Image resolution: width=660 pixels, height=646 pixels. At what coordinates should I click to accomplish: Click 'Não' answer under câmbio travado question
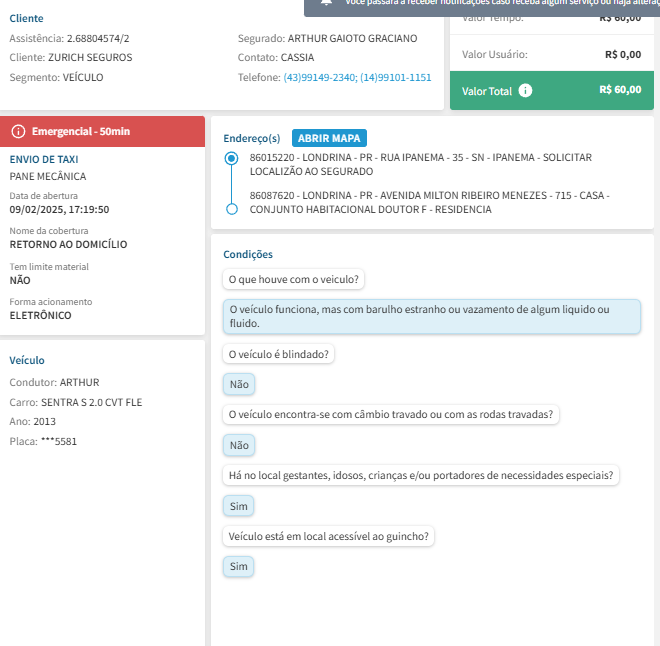239,445
